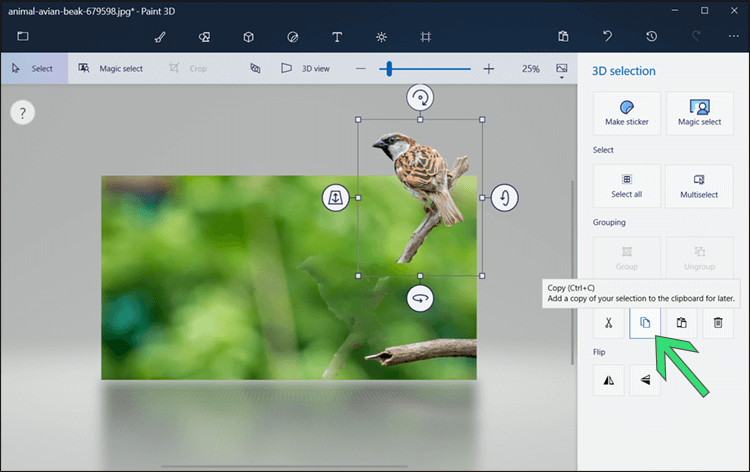This screenshot has height=472, width=750.
Task: Copy the selection using Copy icon
Action: 645,323
